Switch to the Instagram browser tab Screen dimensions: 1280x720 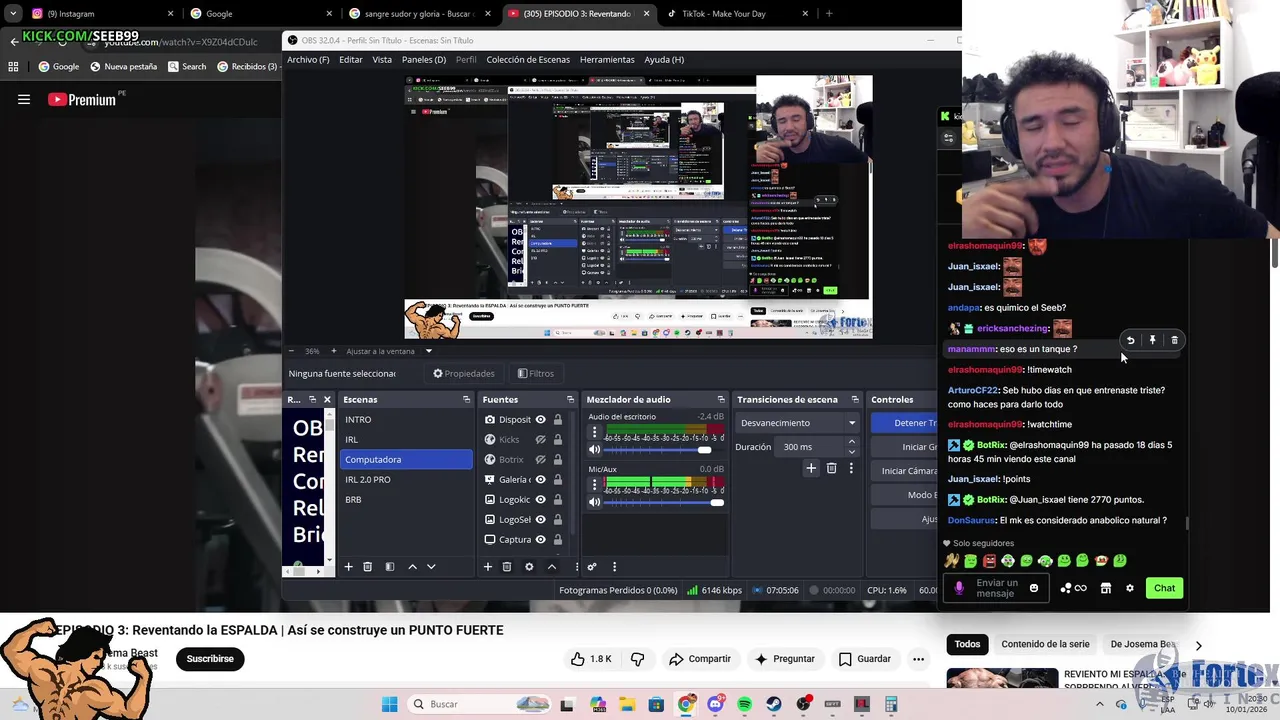coord(100,14)
